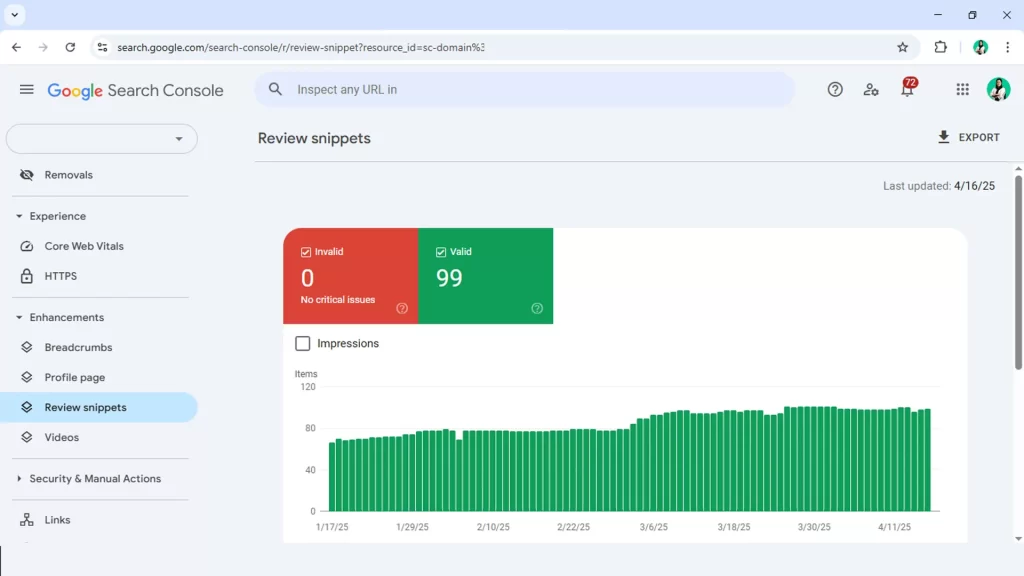
Task: Open the Chrome profile avatar in toolbar
Action: pos(980,47)
